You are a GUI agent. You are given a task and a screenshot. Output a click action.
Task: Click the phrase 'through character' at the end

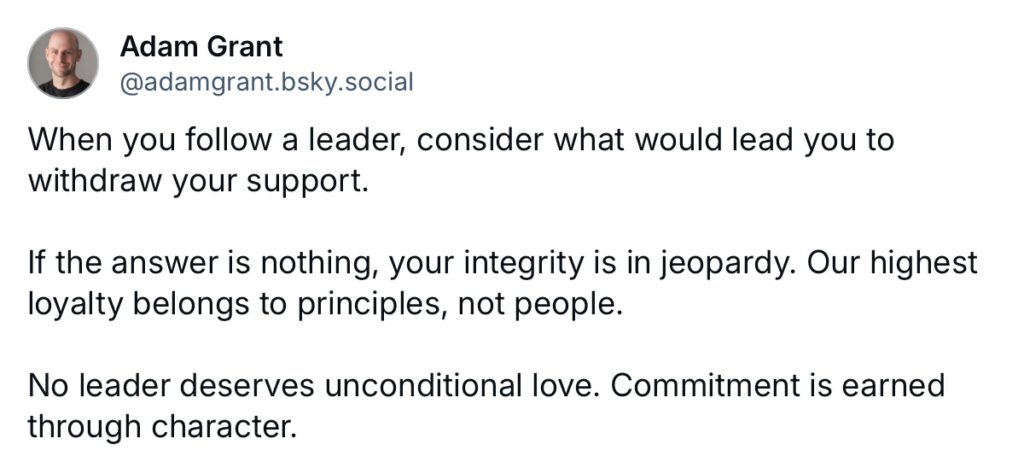[160, 428]
